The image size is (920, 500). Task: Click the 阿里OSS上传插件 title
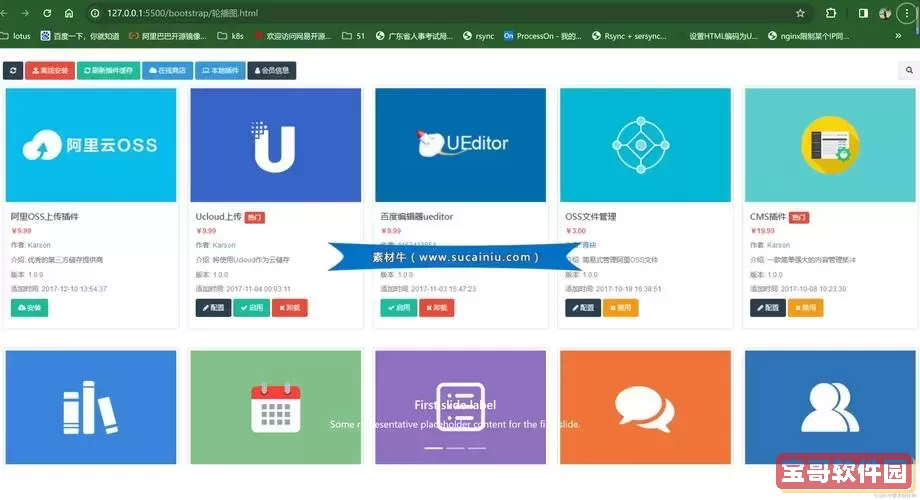point(45,217)
